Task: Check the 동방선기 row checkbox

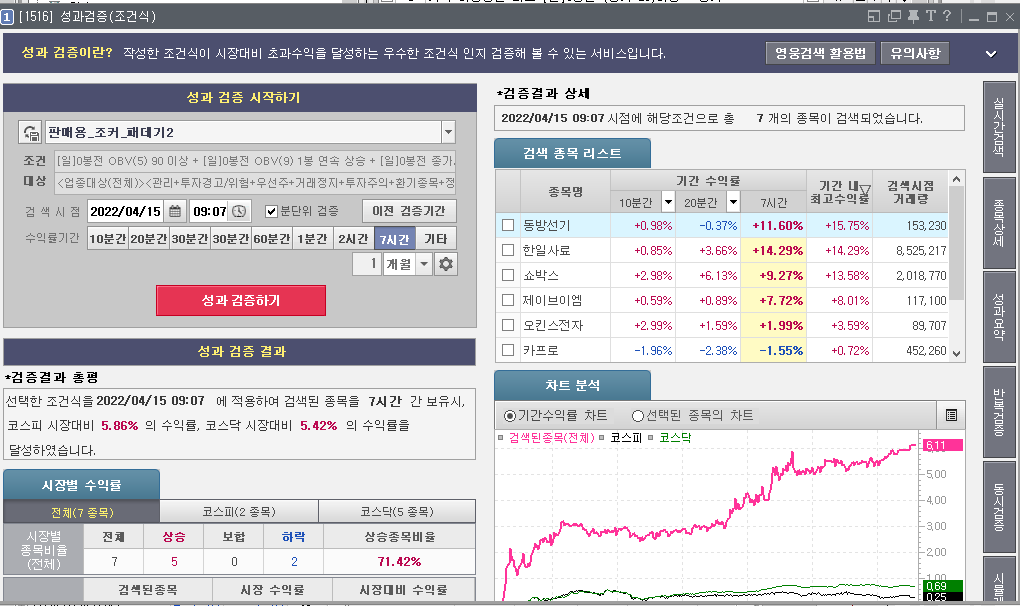Action: pos(508,225)
